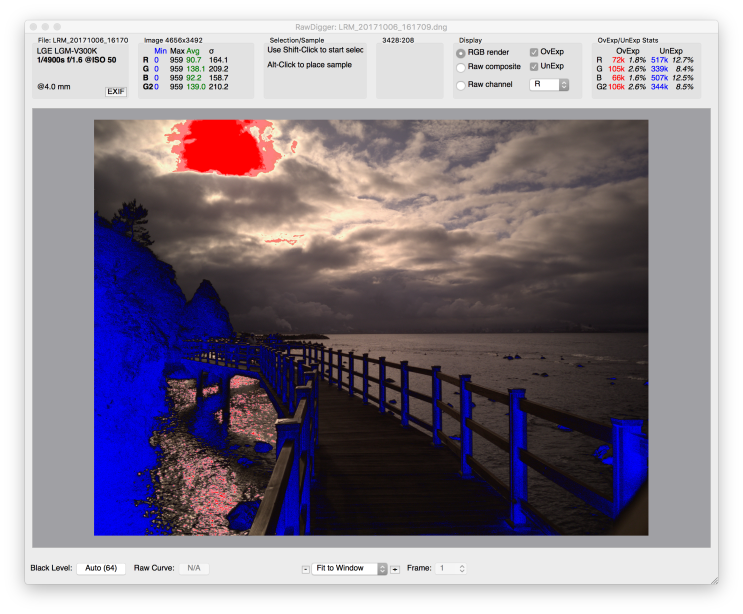Screen dimensions: 743x614
Task: Select the Raw composite display mode
Action: pyautogui.click(x=461, y=68)
